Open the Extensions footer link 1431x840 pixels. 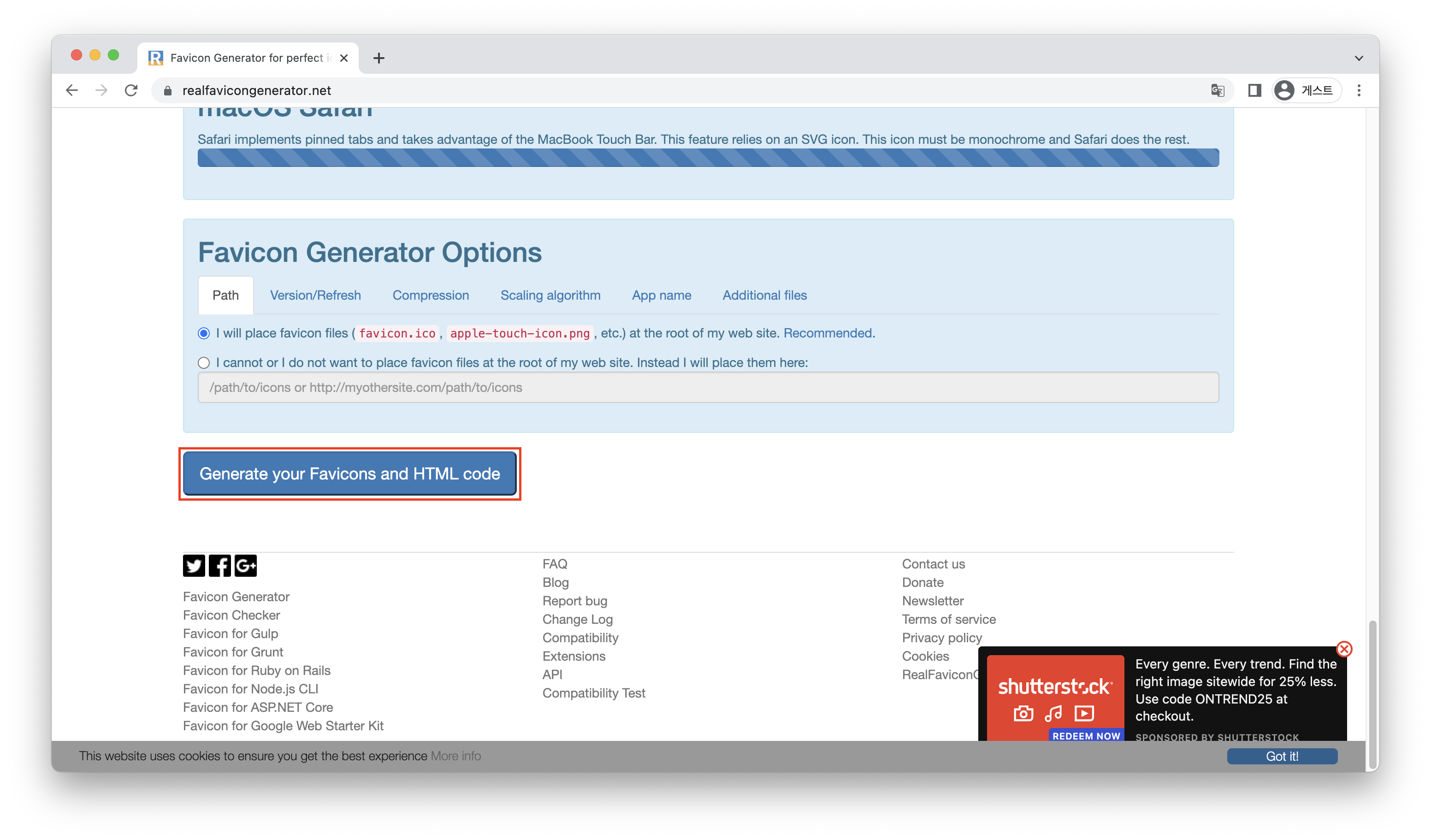574,656
